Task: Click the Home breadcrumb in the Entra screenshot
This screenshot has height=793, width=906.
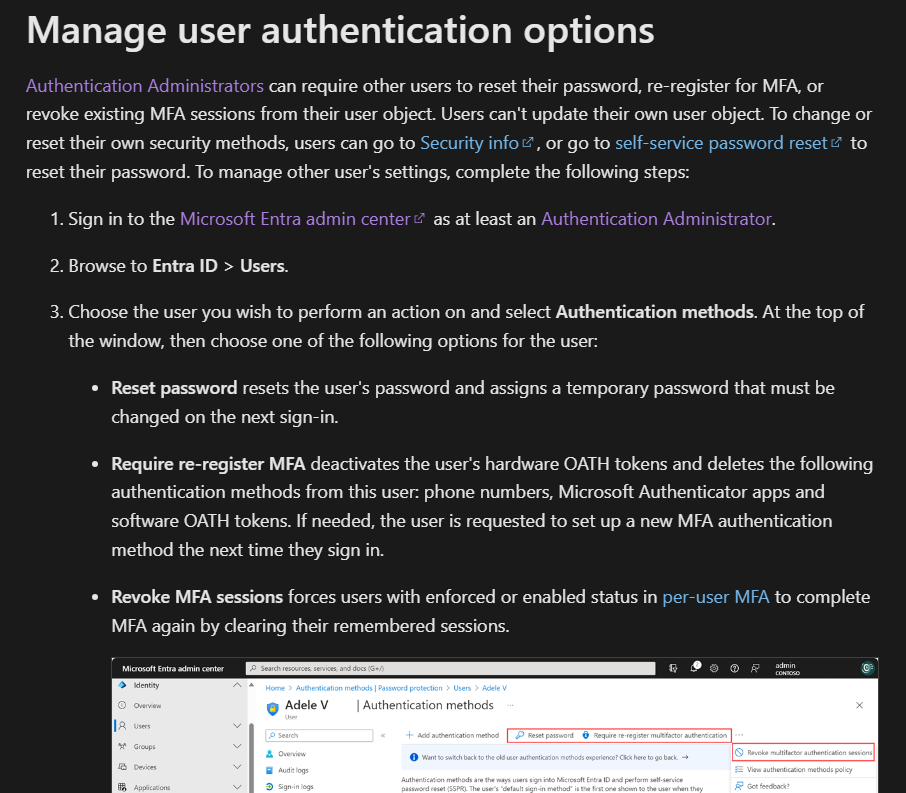Action: 275,688
